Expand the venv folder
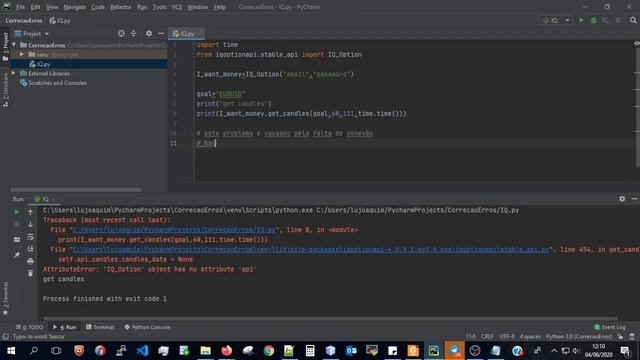The height and width of the screenshot is (360, 640). (22, 54)
